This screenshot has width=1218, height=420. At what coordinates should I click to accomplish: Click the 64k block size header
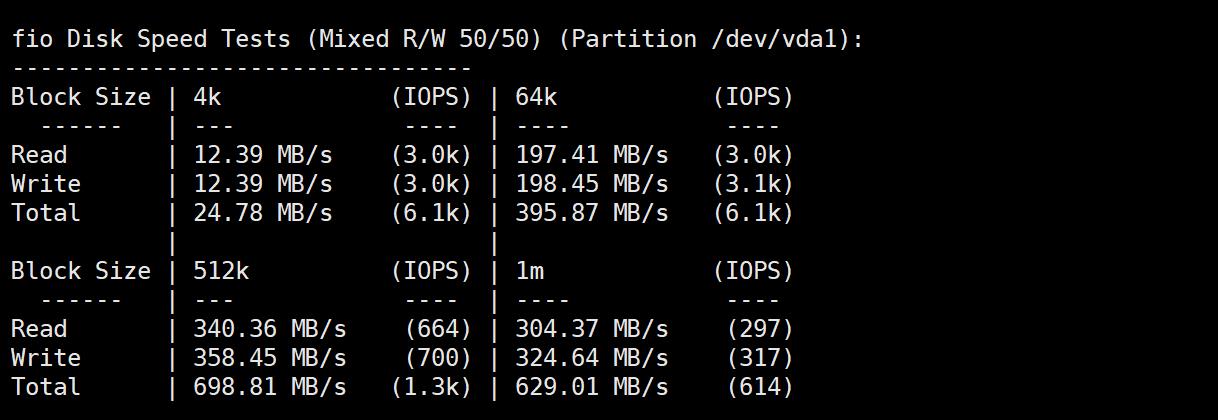click(x=536, y=97)
